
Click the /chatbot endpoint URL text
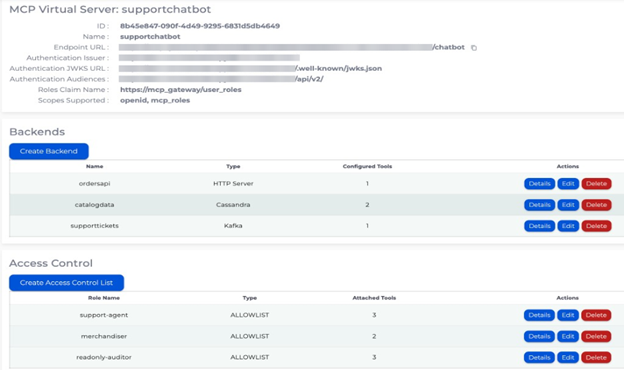[448, 47]
